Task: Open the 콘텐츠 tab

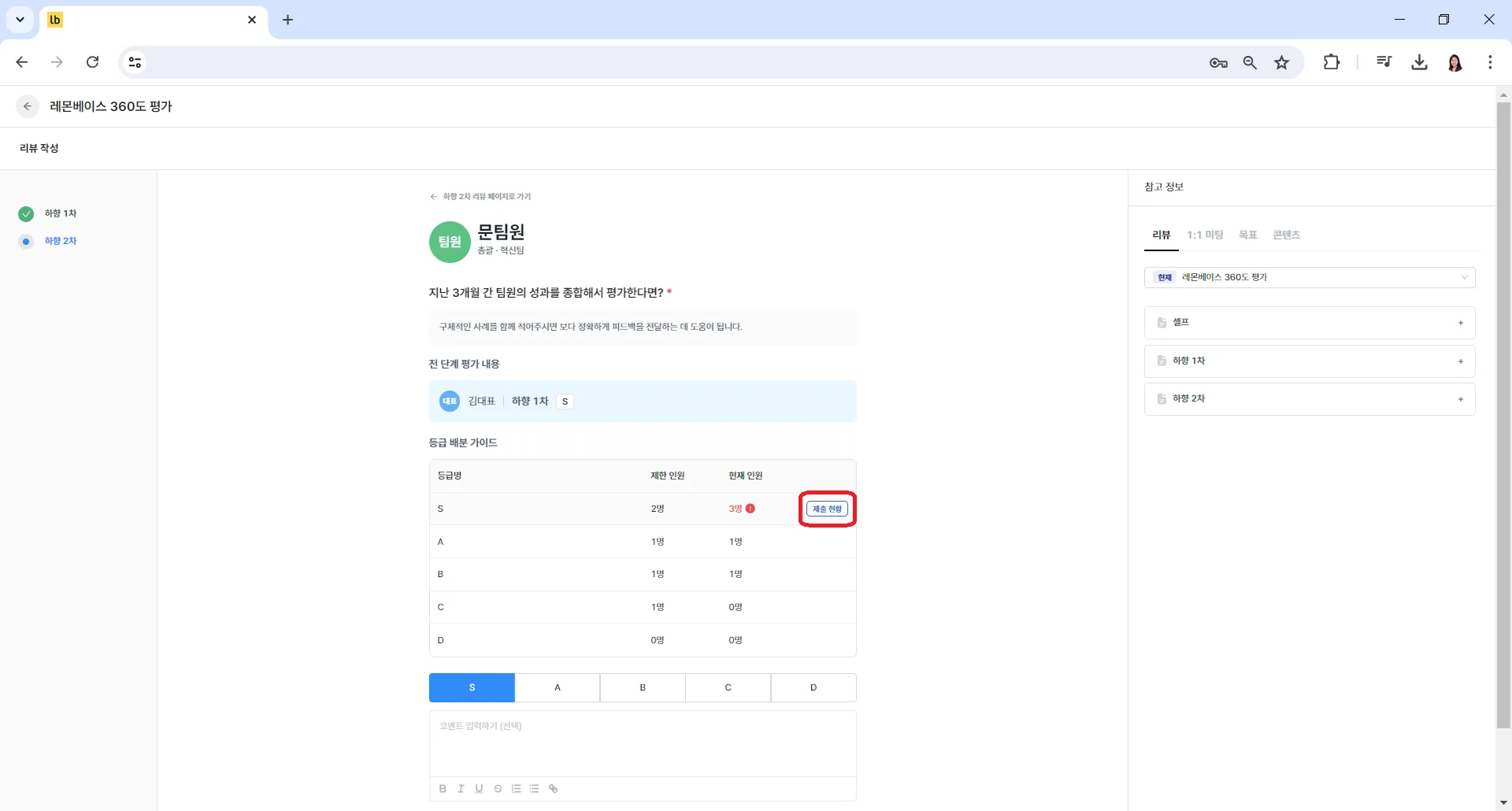Action: (1287, 235)
